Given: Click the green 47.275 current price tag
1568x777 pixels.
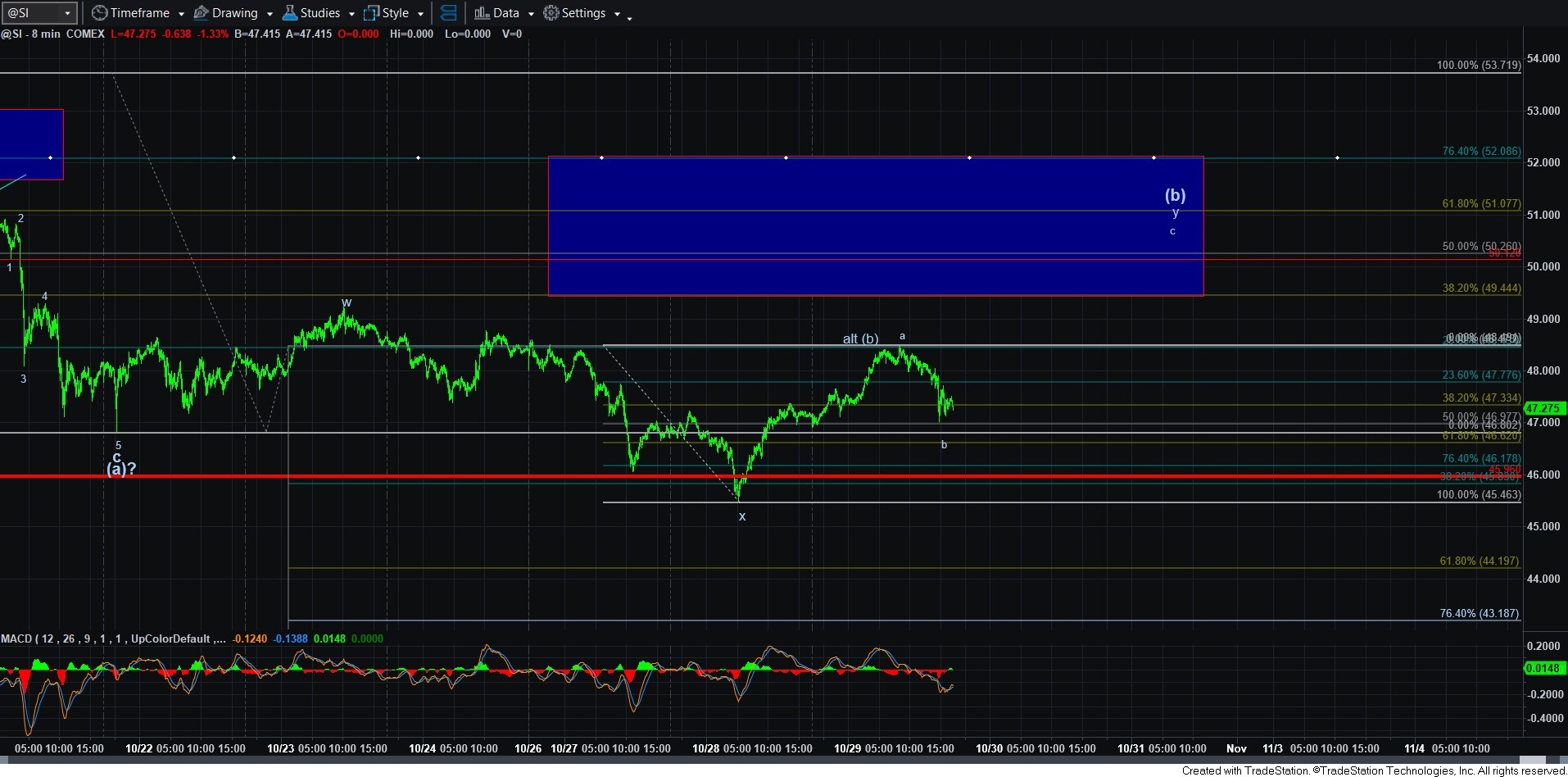Looking at the screenshot, I should coord(1543,408).
